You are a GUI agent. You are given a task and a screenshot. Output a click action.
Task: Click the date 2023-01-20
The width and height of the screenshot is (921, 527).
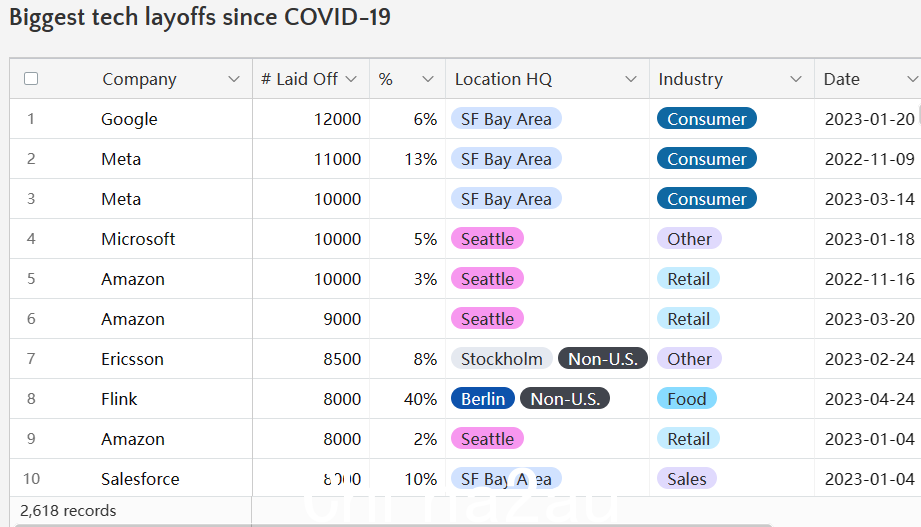[x=869, y=119]
